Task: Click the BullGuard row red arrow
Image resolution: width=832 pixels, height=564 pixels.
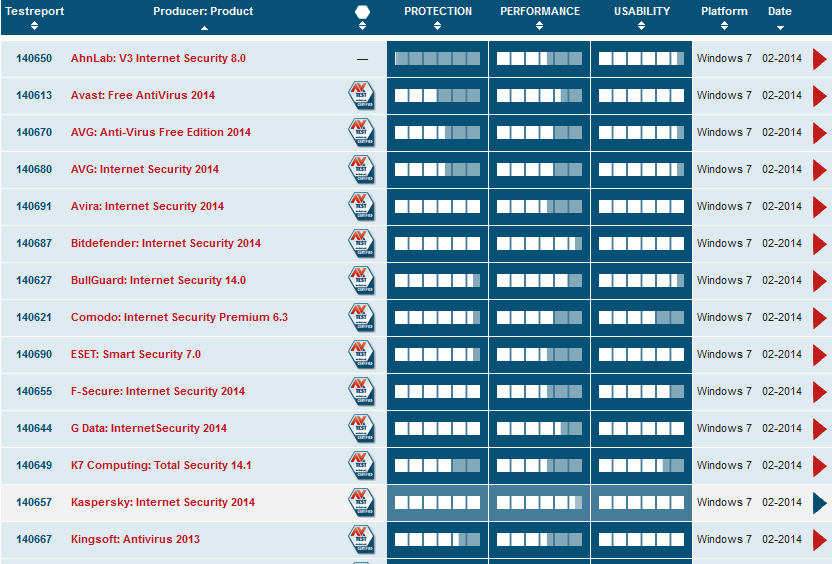Action: point(820,281)
